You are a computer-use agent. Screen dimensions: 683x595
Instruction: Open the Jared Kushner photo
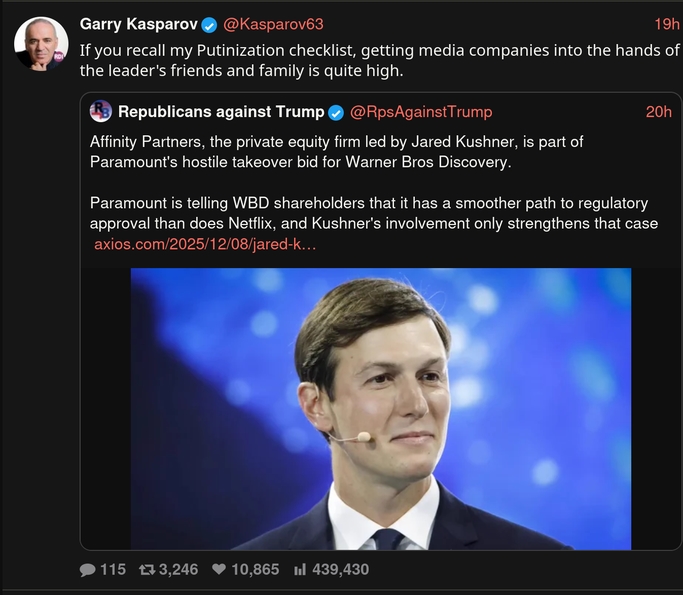pos(381,408)
